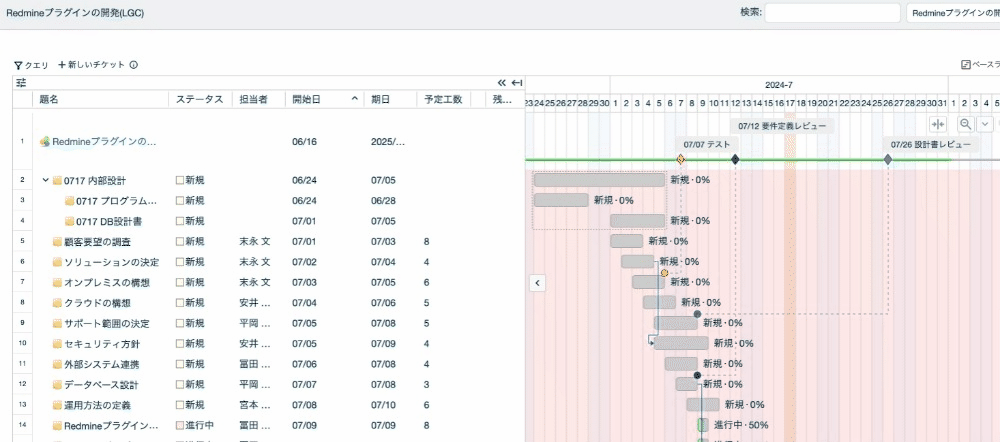1000x442 pixels.
Task: Click the plus icon for 新しいチケット
Action: (62, 65)
